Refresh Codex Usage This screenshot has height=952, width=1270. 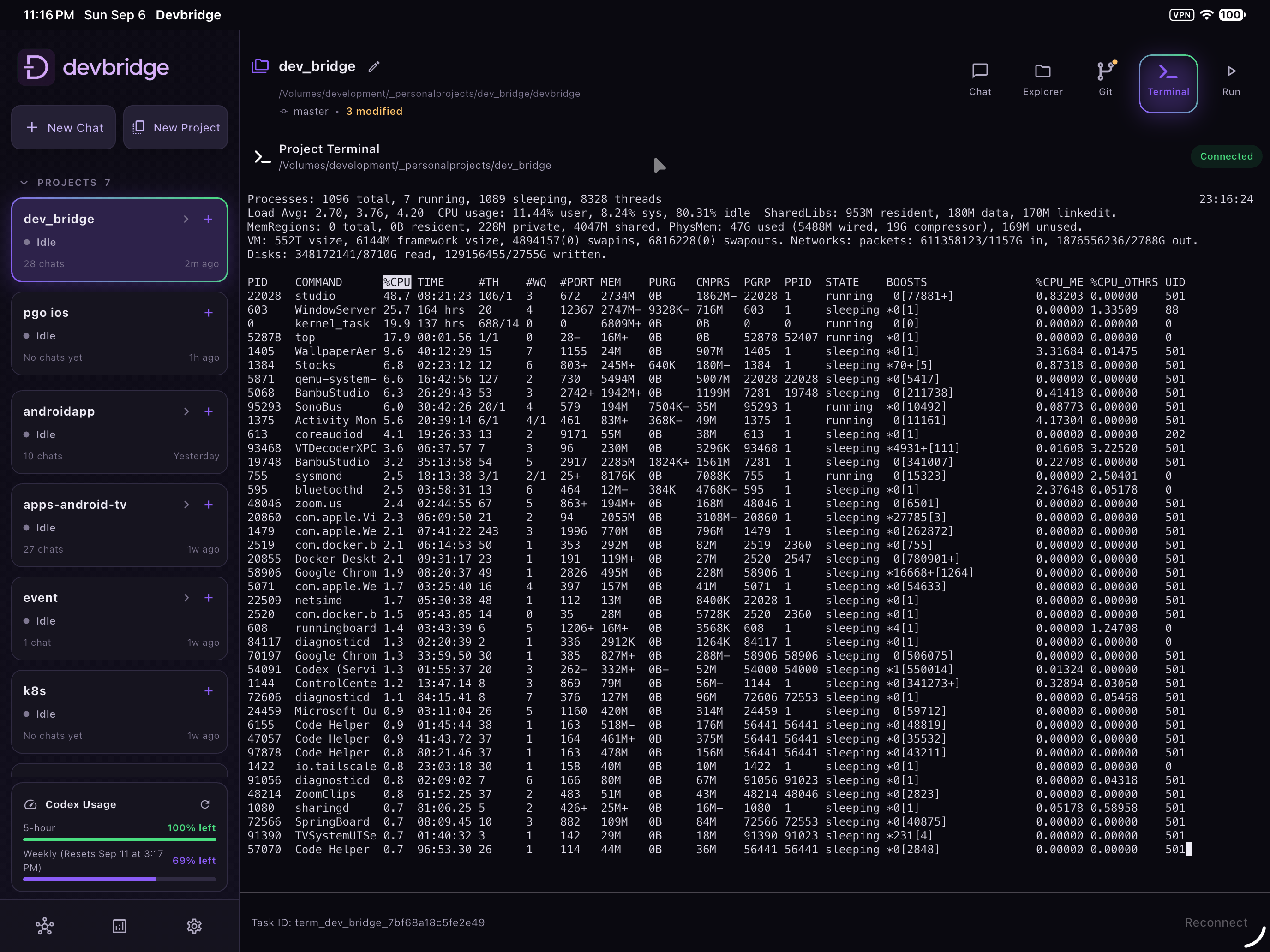coord(205,804)
